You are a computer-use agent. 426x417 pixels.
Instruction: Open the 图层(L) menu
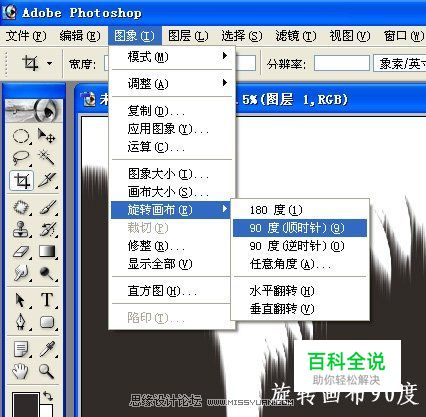188,36
